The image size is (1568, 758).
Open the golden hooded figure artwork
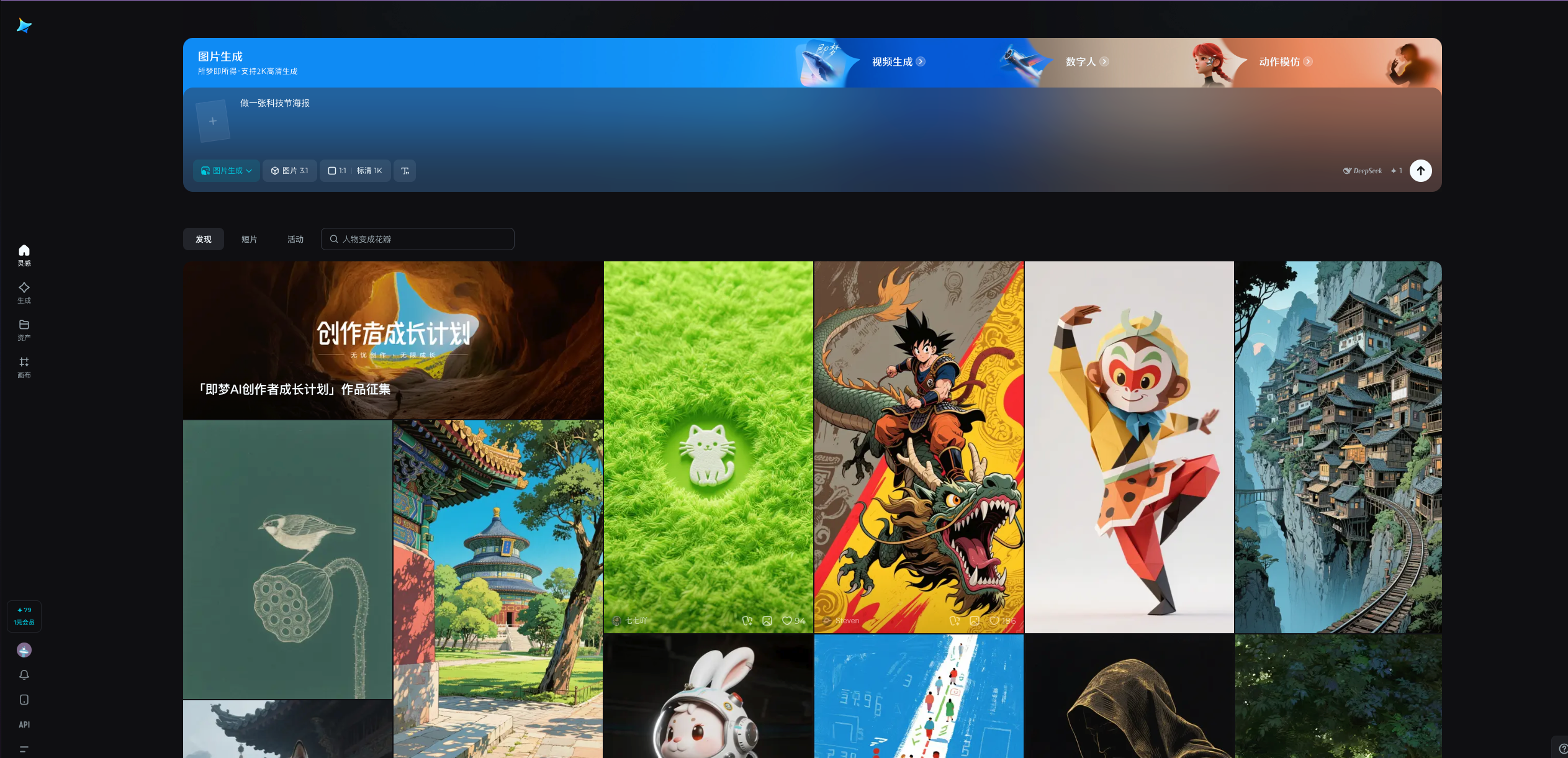(1129, 696)
